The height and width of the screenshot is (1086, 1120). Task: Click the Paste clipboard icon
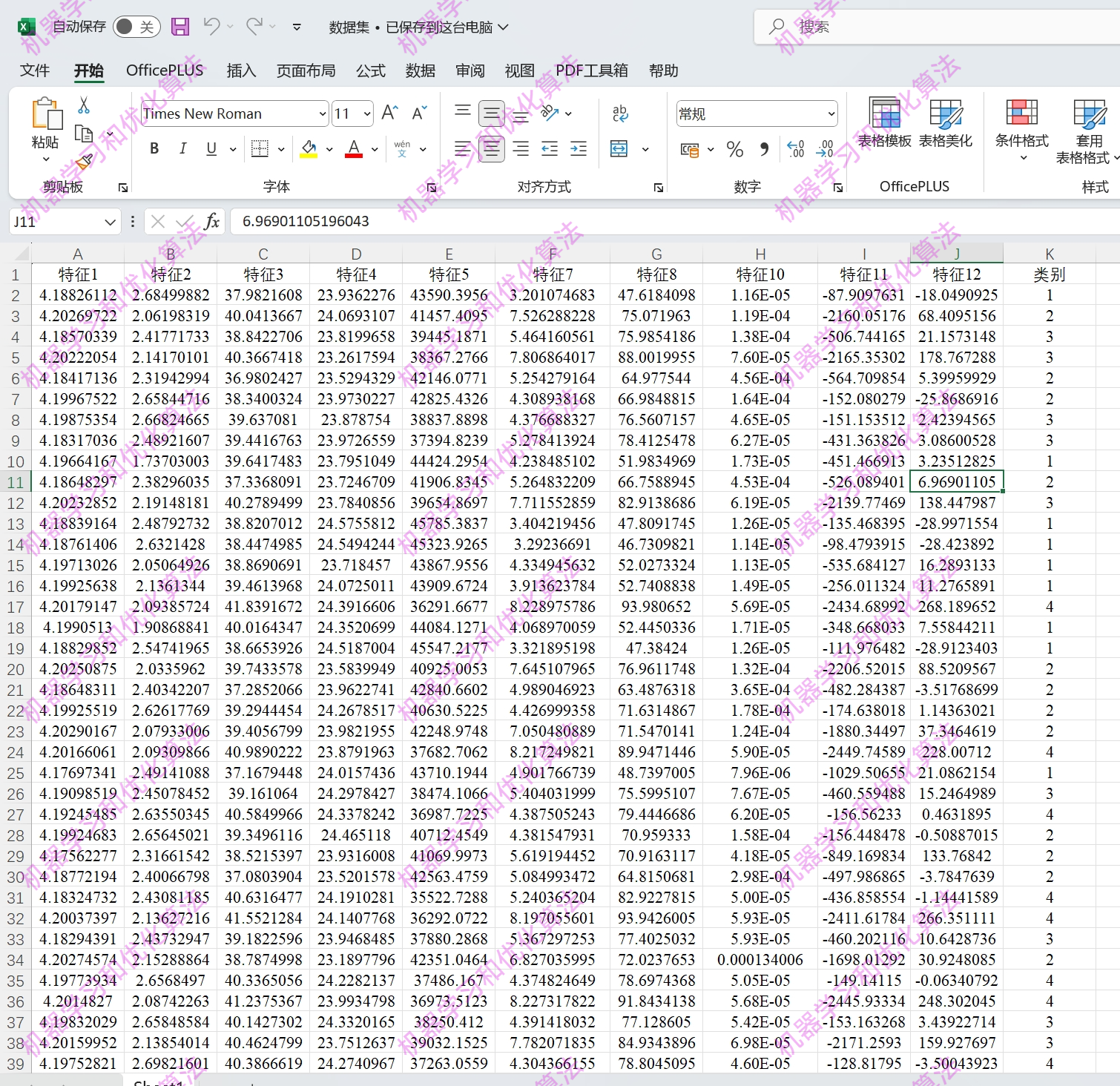pos(46,114)
